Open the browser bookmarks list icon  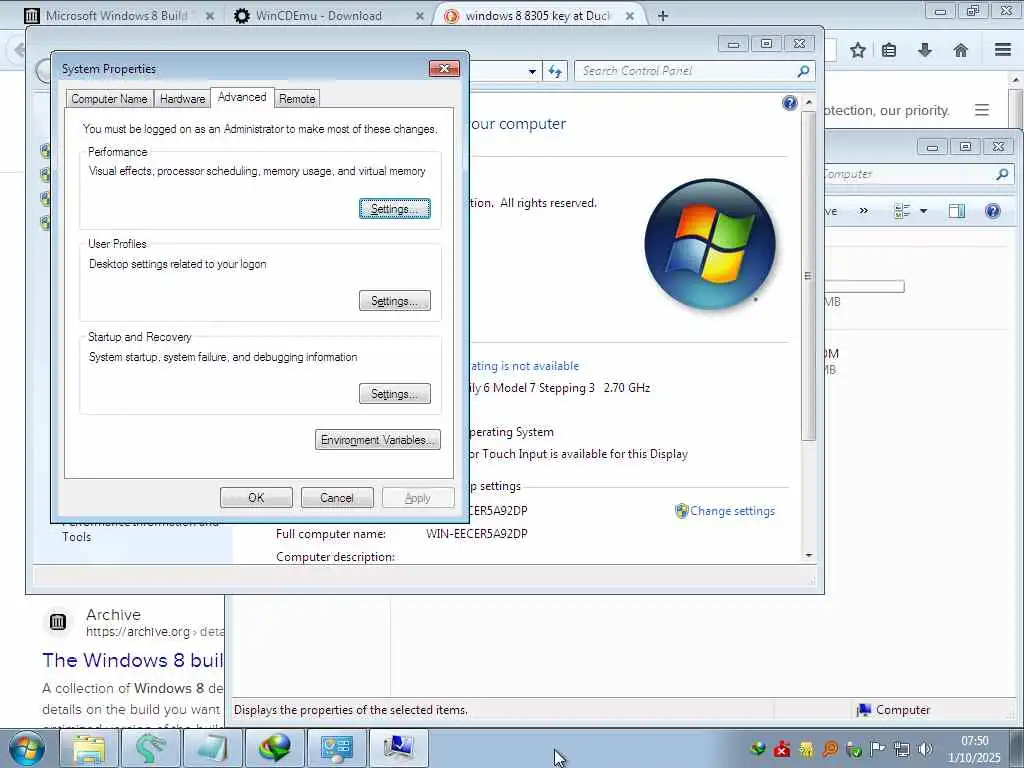(889, 50)
